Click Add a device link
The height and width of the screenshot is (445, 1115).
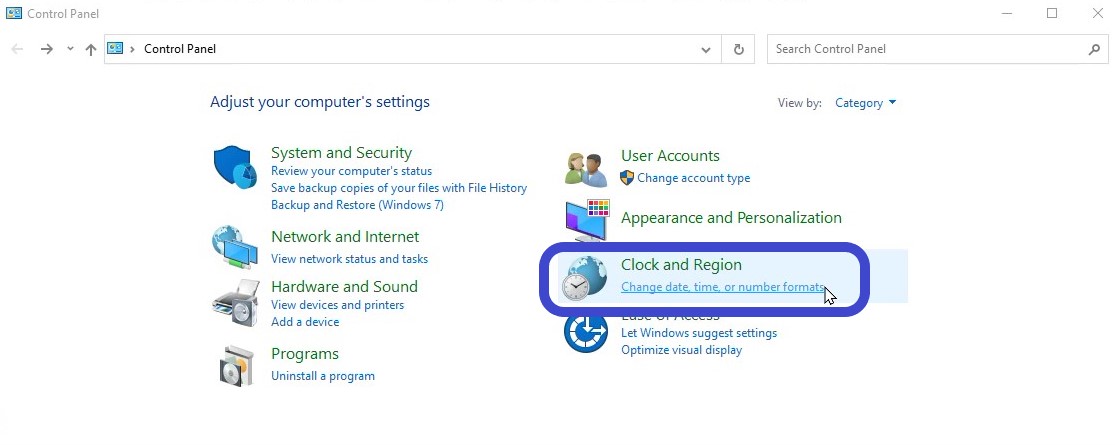pyautogui.click(x=305, y=322)
